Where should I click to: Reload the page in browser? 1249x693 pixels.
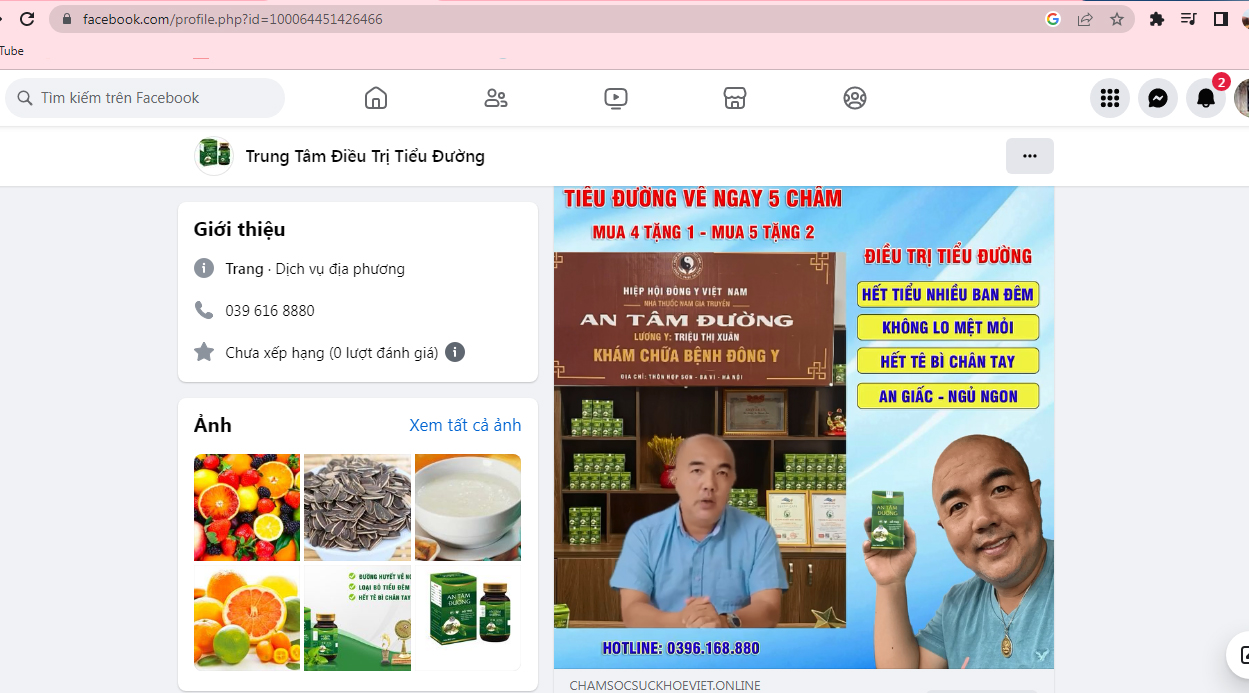(x=27, y=19)
